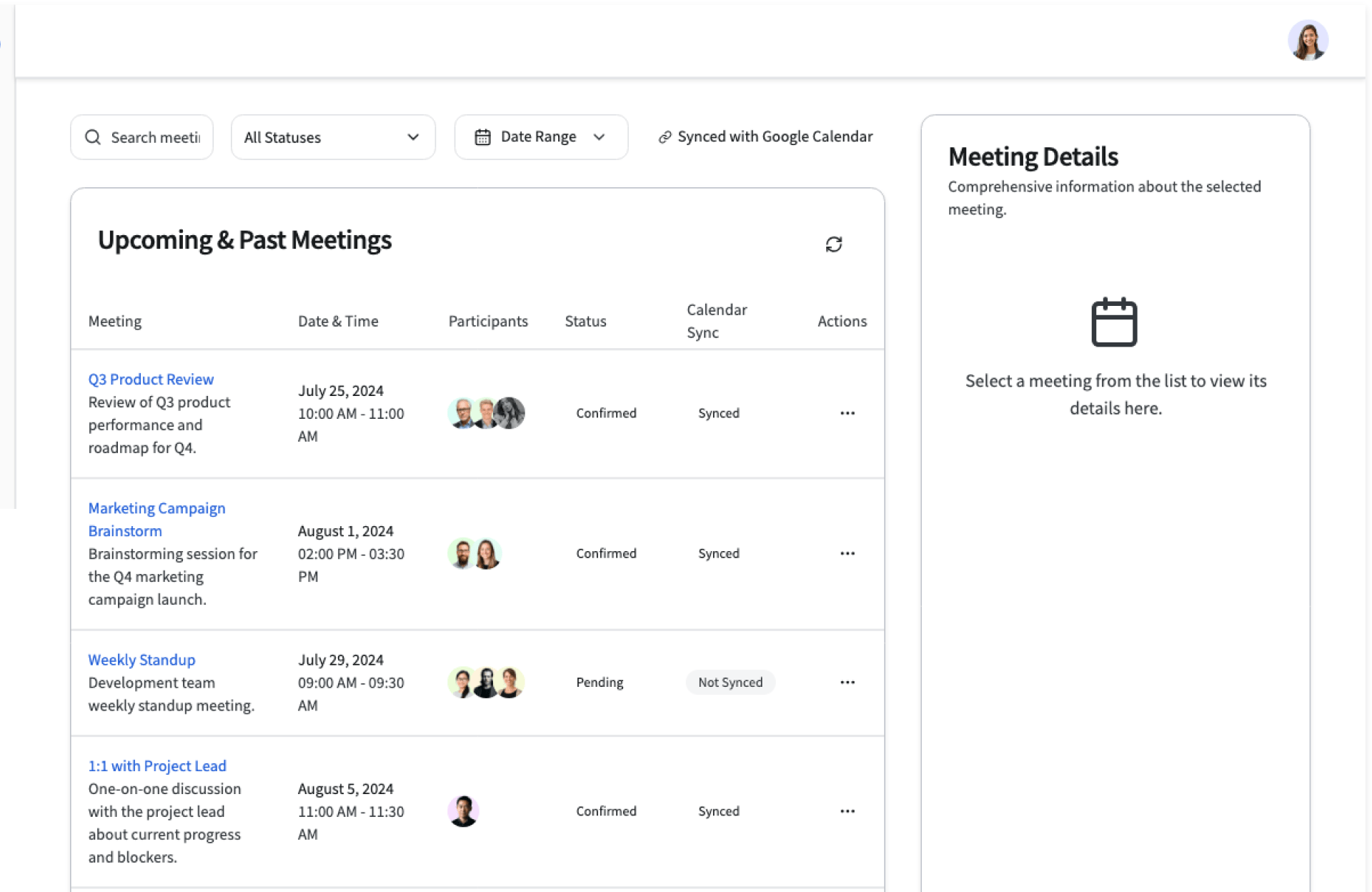Select the 1:1 with Project Lead meeting
1372x892 pixels.
(x=157, y=765)
